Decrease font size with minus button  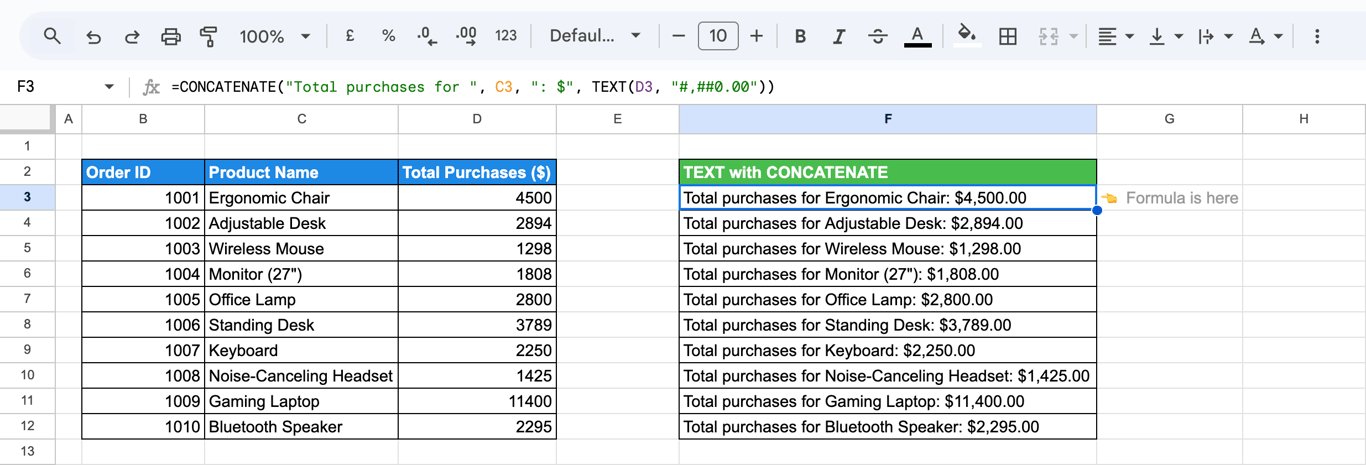point(679,36)
